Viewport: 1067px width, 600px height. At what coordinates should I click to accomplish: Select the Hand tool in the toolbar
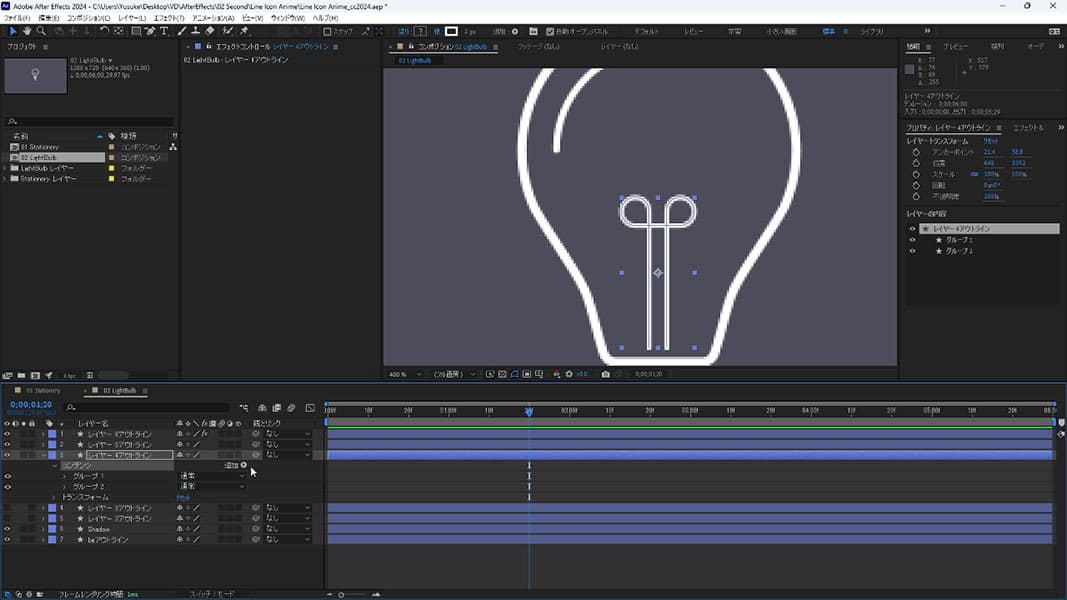(x=27, y=31)
